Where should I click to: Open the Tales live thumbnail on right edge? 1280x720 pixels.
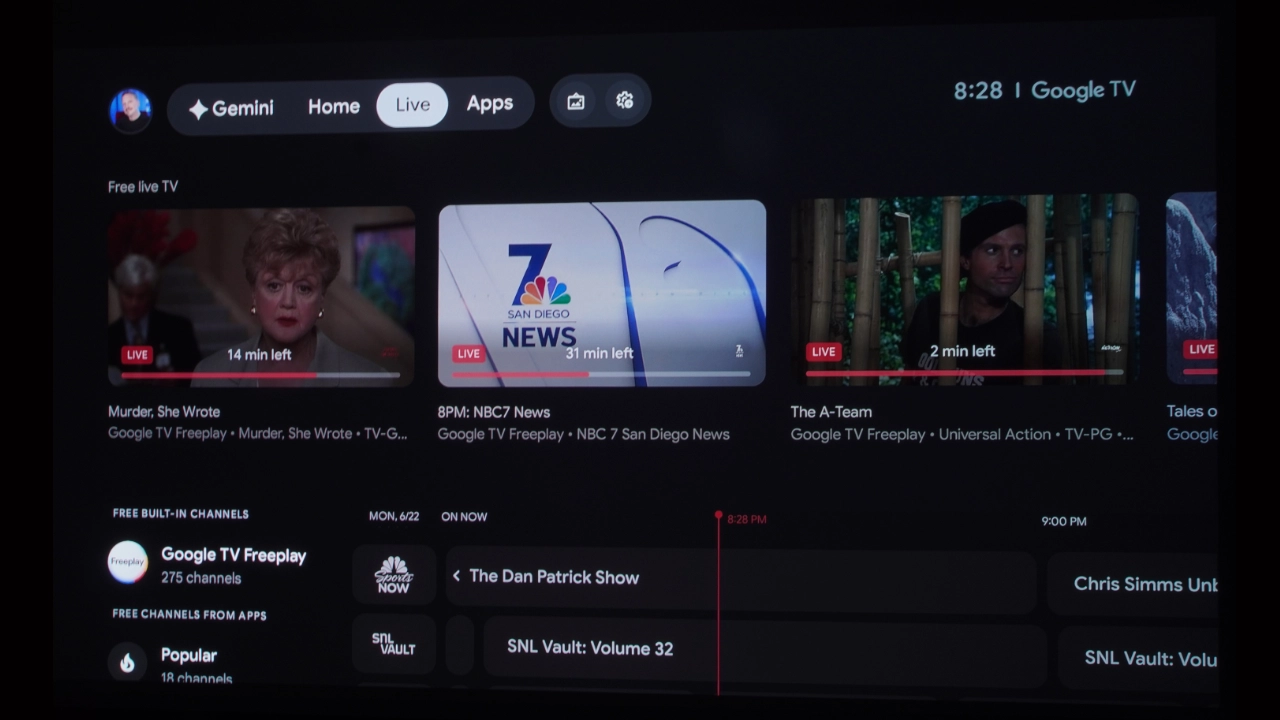(x=1192, y=289)
